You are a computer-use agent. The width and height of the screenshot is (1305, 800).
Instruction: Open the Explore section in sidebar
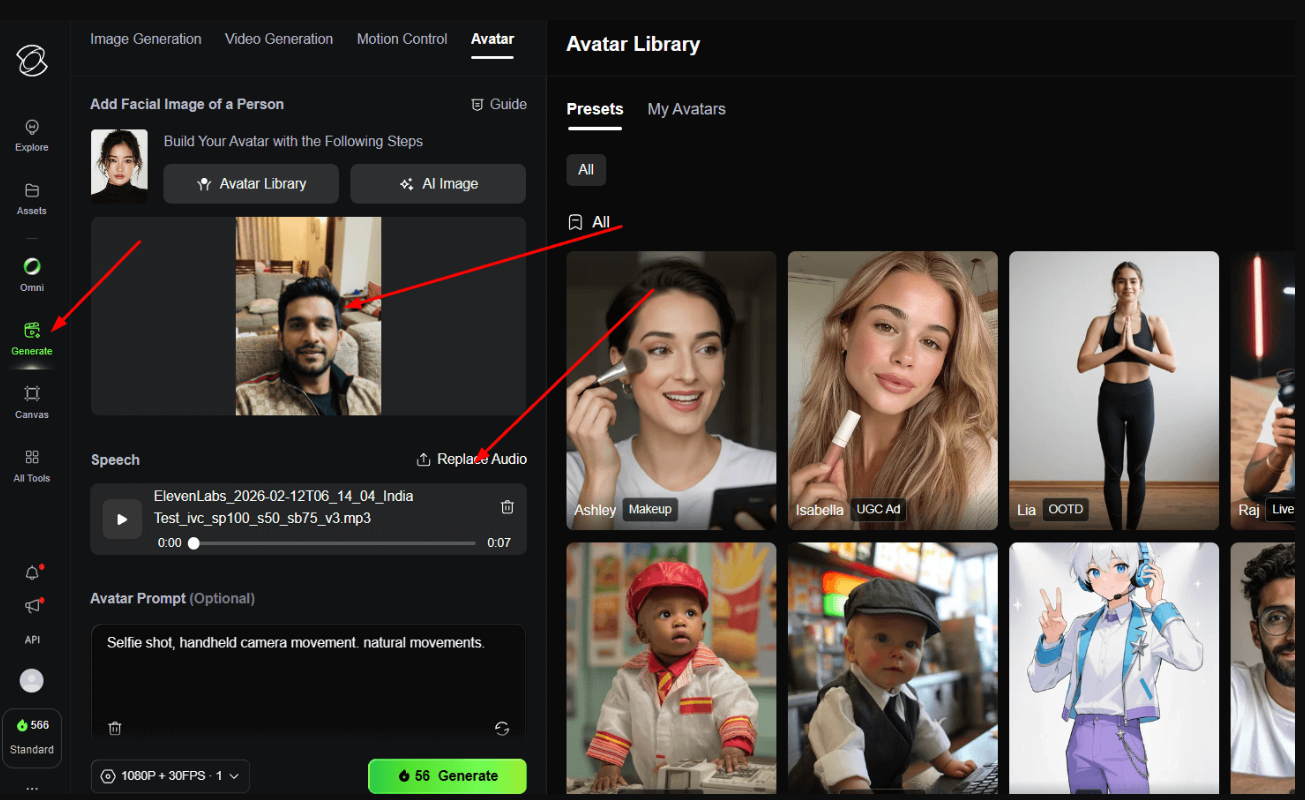pos(32,135)
